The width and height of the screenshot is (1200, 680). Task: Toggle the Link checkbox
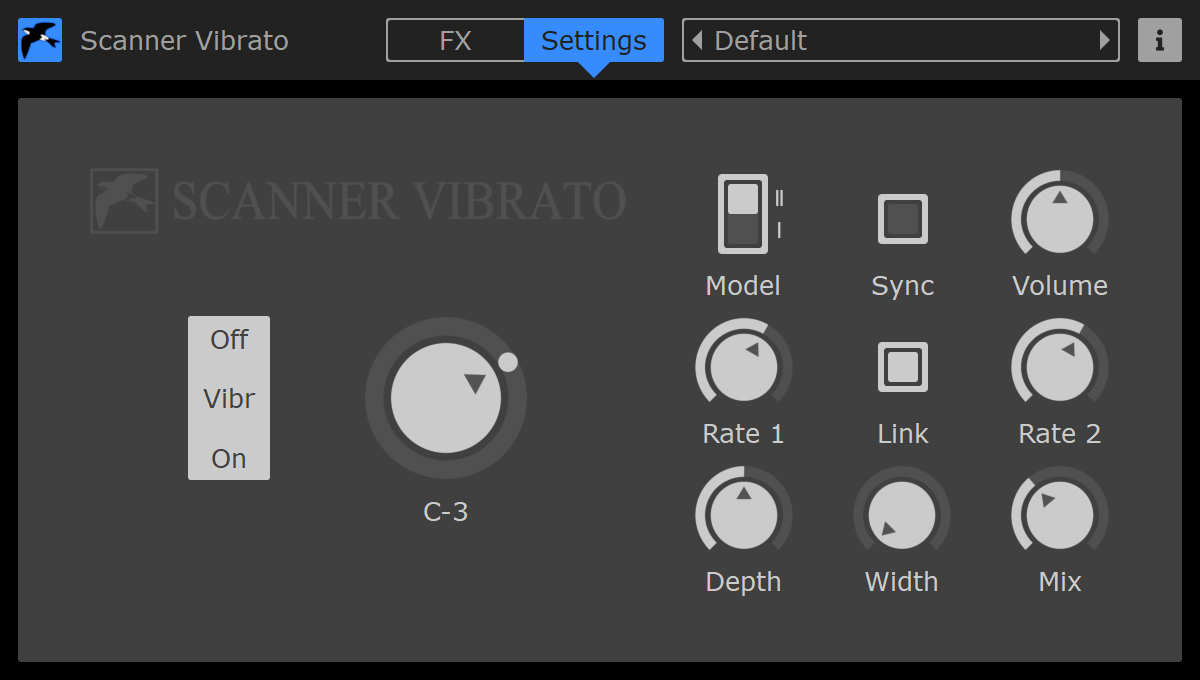903,367
